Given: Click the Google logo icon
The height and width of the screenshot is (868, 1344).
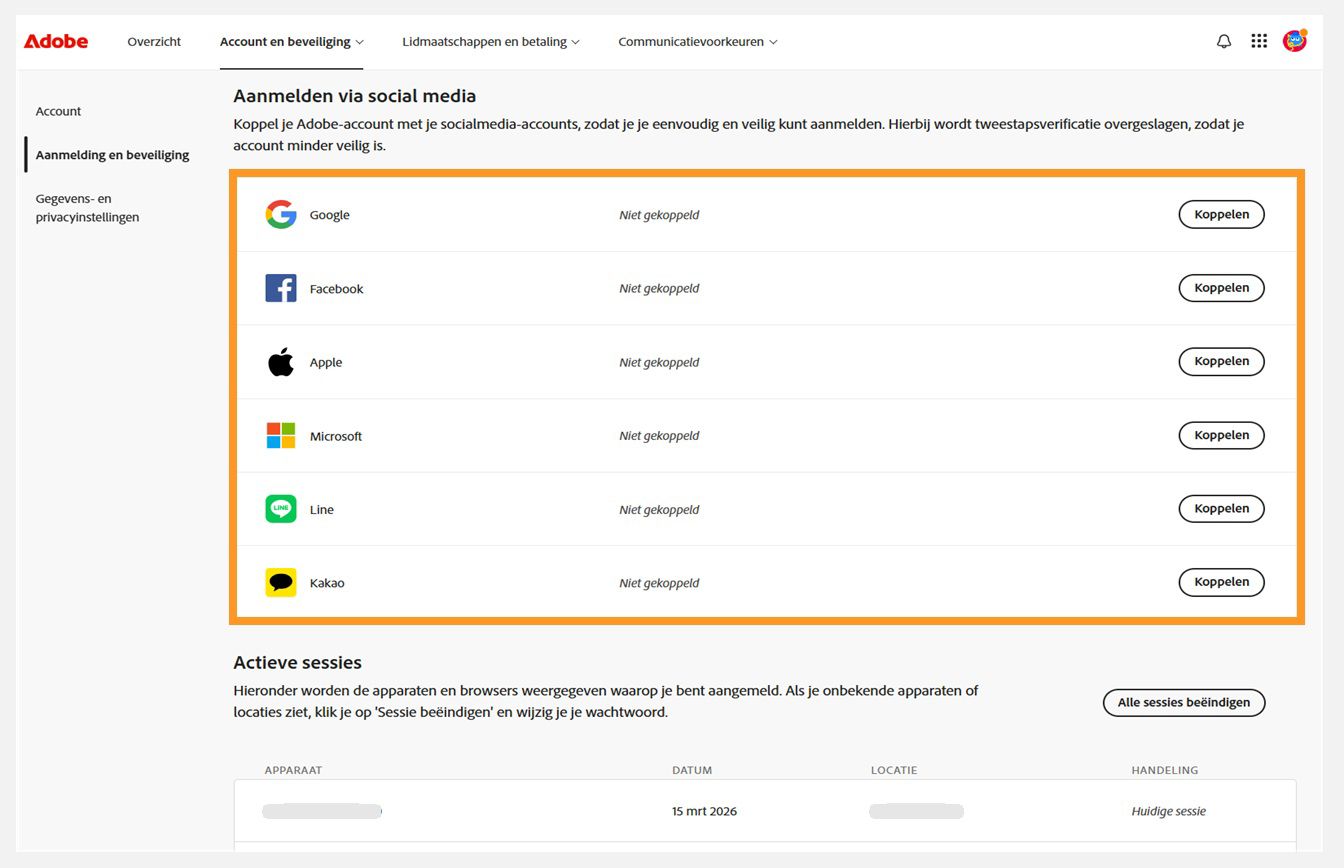Looking at the screenshot, I should [281, 214].
